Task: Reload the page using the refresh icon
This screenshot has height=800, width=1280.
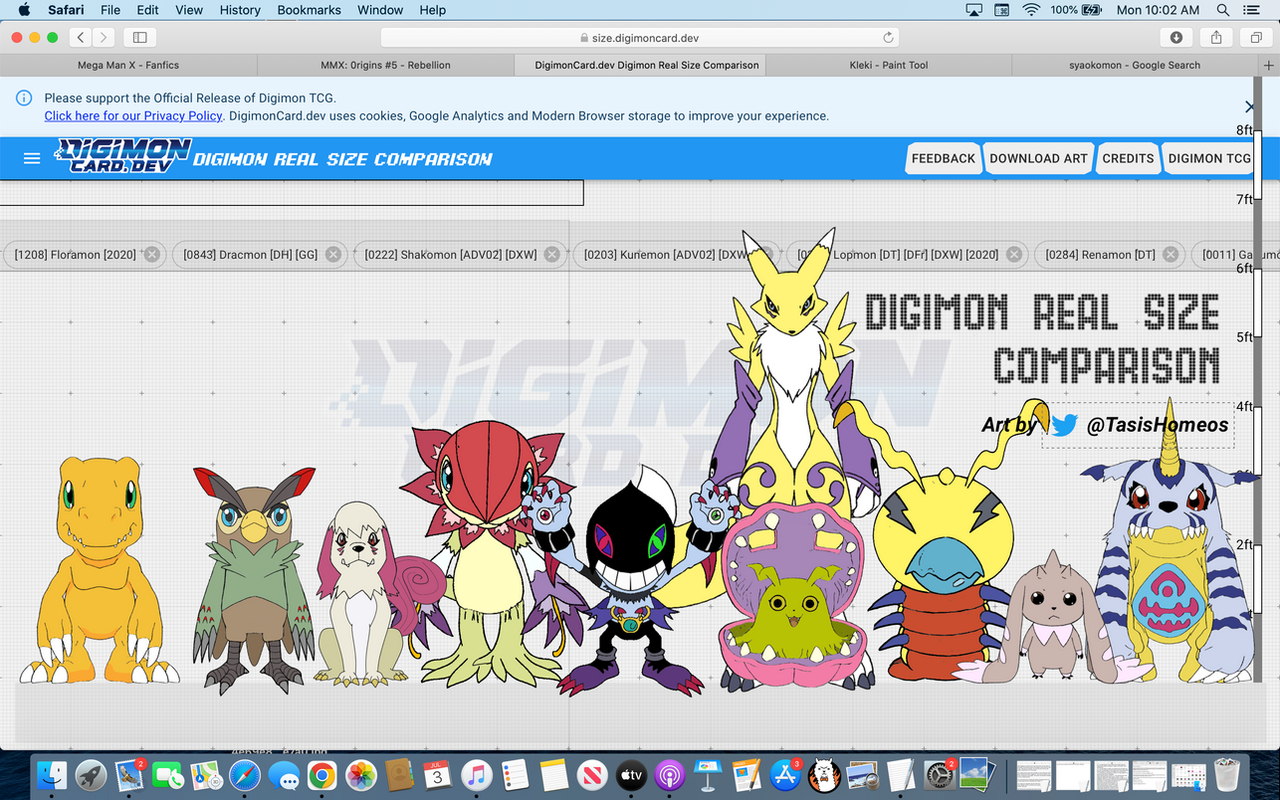Action: 887,37
